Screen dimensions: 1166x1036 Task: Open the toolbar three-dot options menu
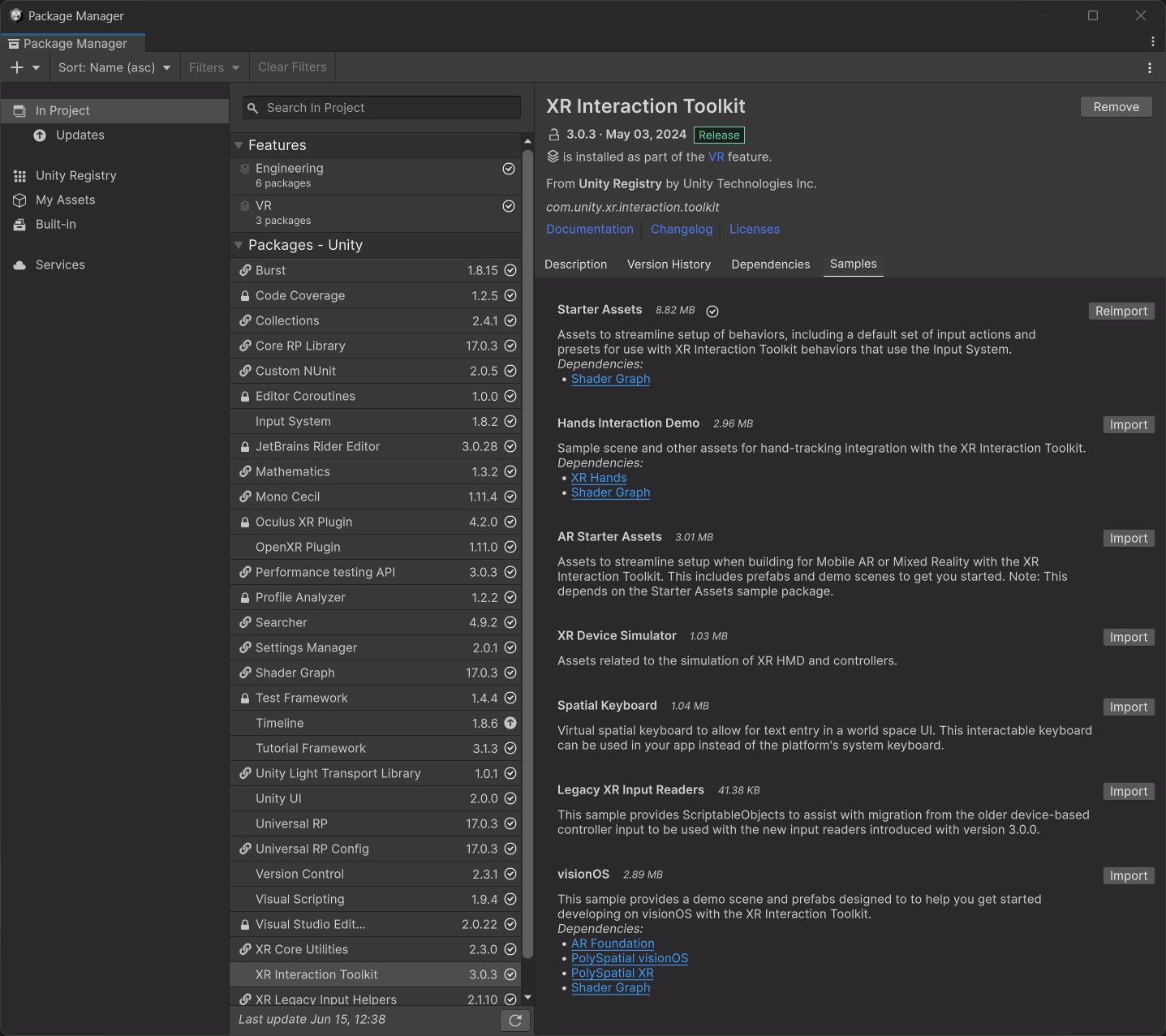tap(1149, 68)
